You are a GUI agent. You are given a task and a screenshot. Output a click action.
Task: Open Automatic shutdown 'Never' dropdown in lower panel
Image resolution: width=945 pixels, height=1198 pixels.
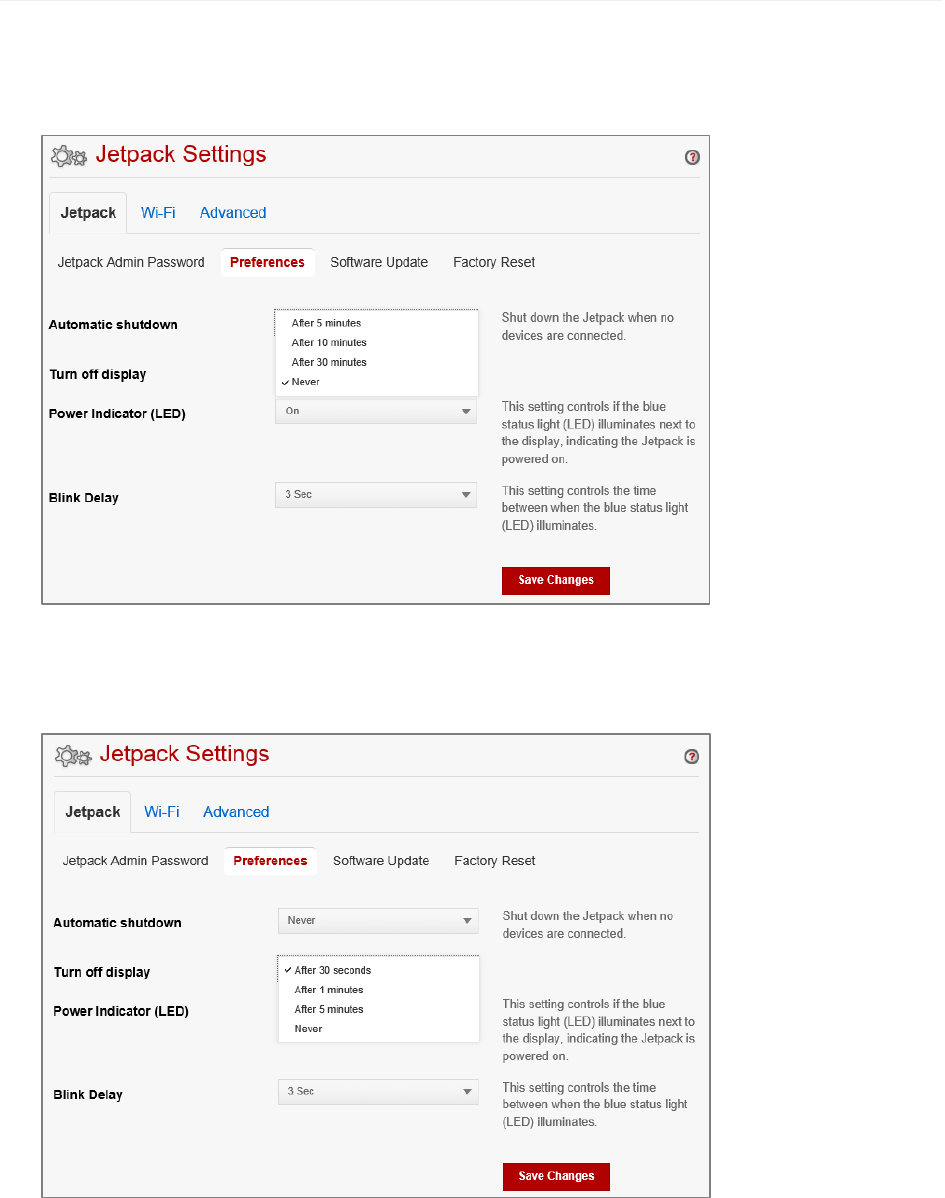(x=378, y=921)
